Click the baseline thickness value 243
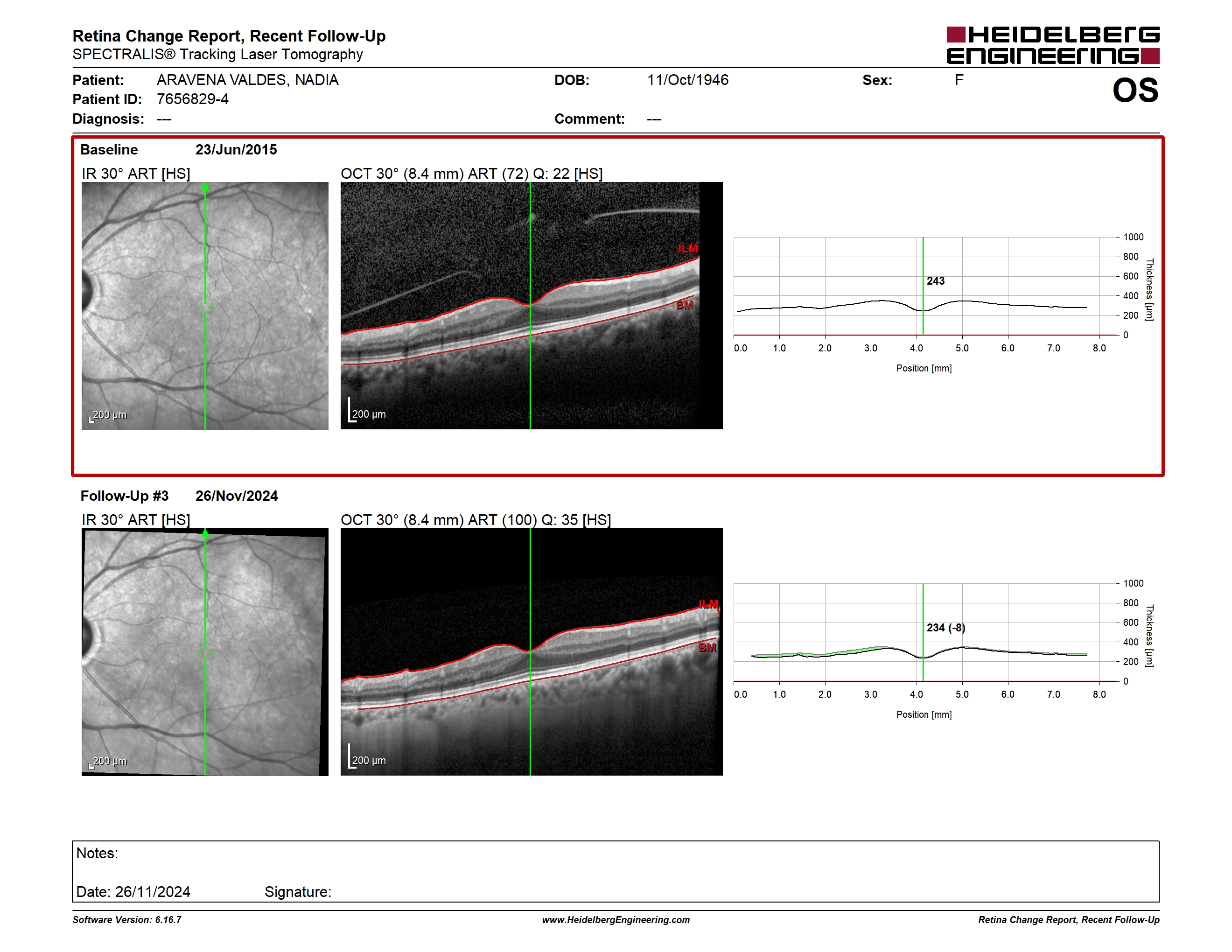Viewport: 1232px width, 952px height. point(935,281)
